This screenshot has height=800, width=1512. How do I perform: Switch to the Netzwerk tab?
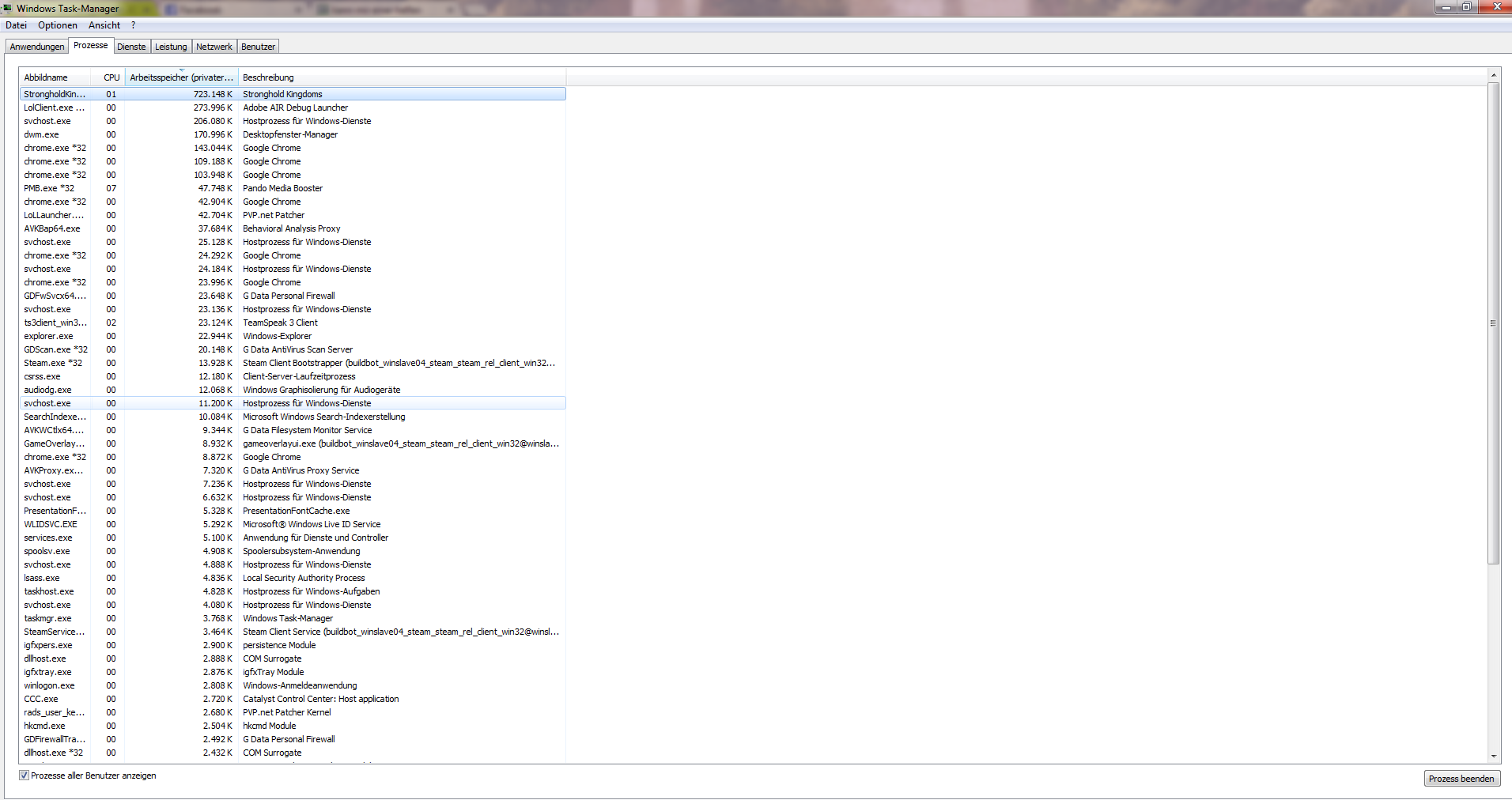(214, 47)
